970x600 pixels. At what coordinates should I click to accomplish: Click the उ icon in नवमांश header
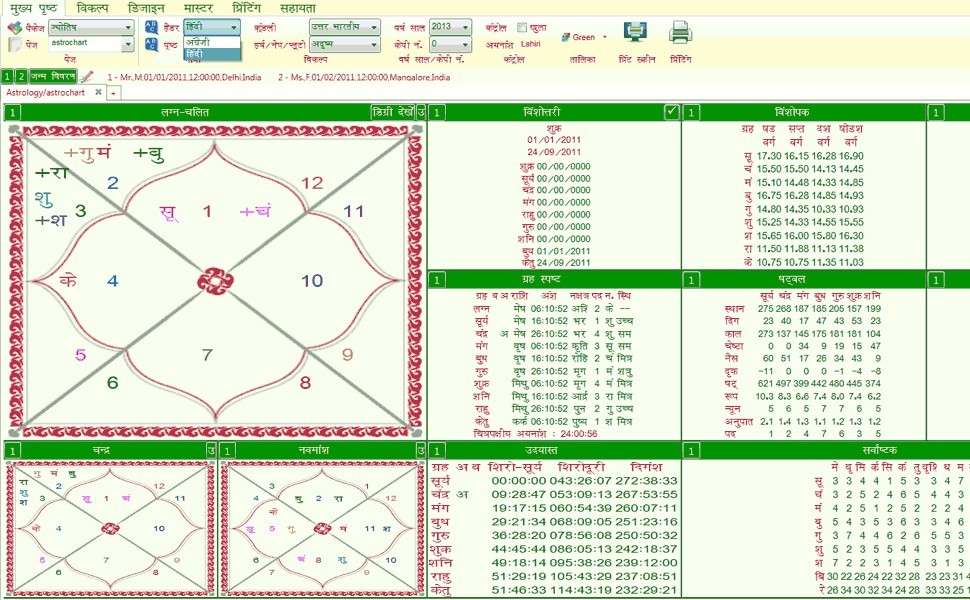421,450
